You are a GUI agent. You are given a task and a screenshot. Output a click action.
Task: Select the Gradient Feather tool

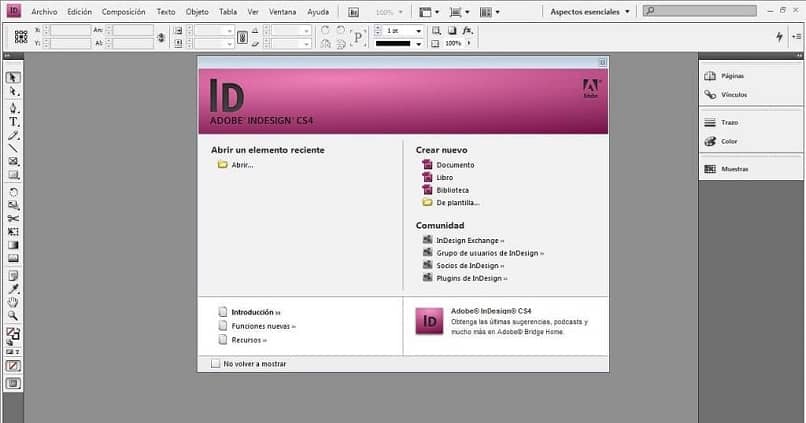click(13, 258)
